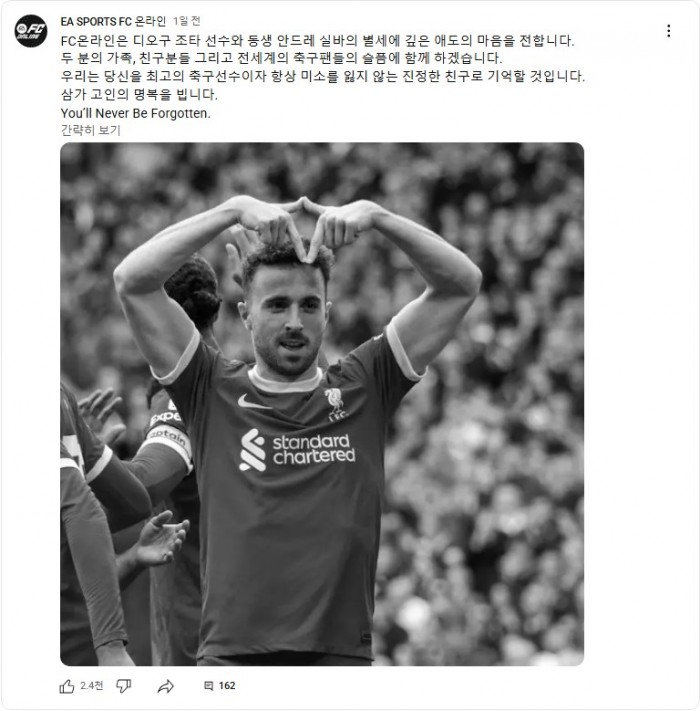Click the line ending with 슬픔에 함께 하겠습니다
This screenshot has width=700, height=711.
[x=281, y=58]
